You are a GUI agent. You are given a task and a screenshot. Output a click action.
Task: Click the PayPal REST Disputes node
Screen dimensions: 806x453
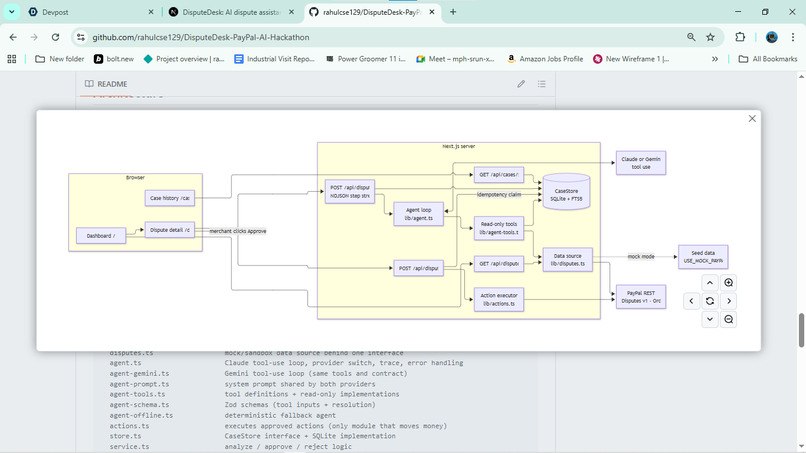tap(641, 297)
